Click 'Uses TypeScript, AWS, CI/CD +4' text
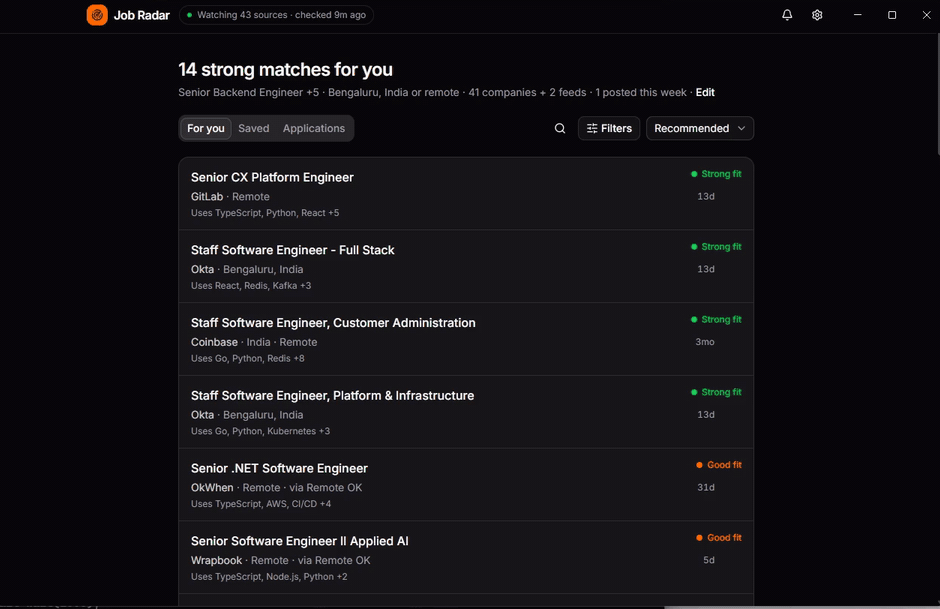Viewport: 940px width, 609px height. [x=261, y=504]
